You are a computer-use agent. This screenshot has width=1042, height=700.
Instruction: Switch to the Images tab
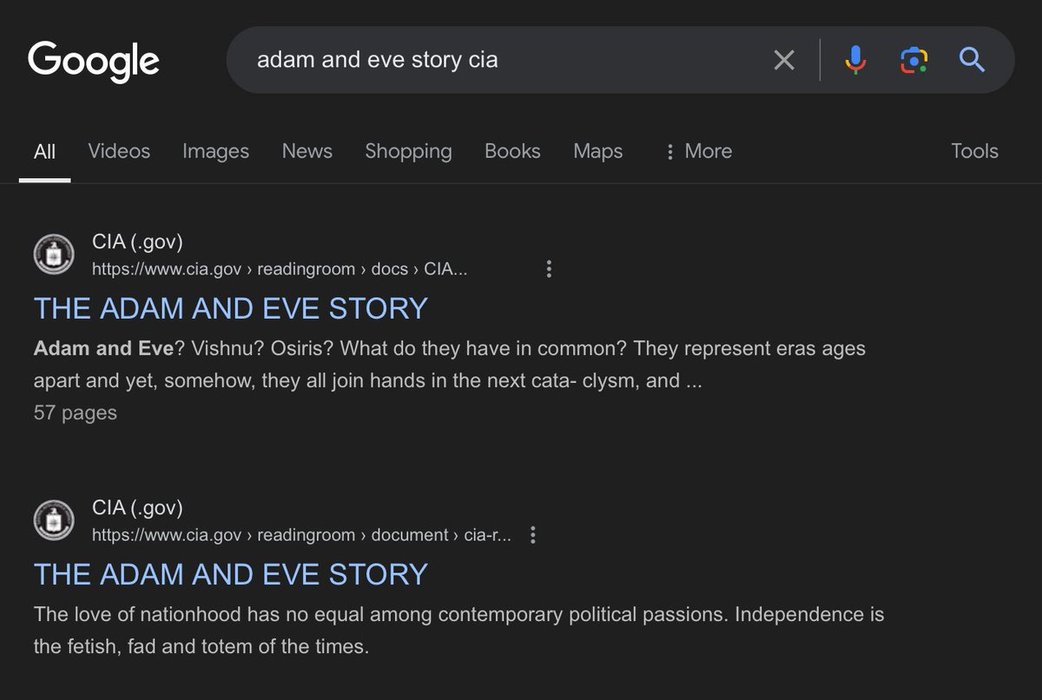(x=215, y=151)
